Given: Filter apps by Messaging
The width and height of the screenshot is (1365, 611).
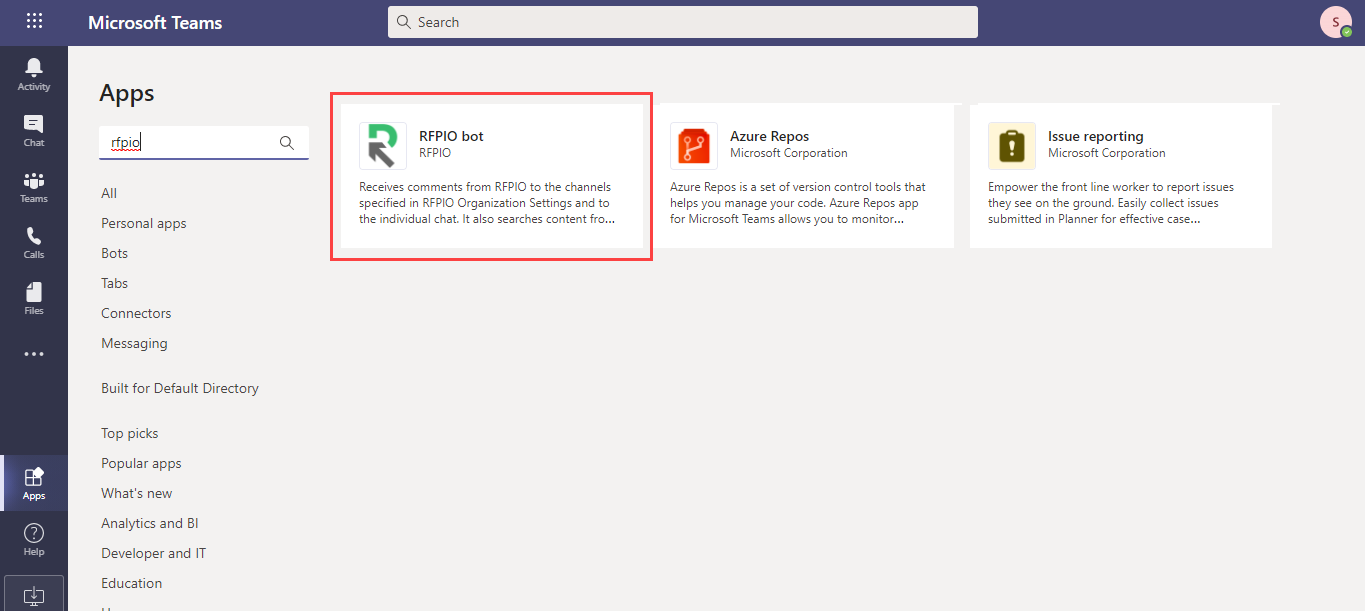Looking at the screenshot, I should [x=134, y=343].
